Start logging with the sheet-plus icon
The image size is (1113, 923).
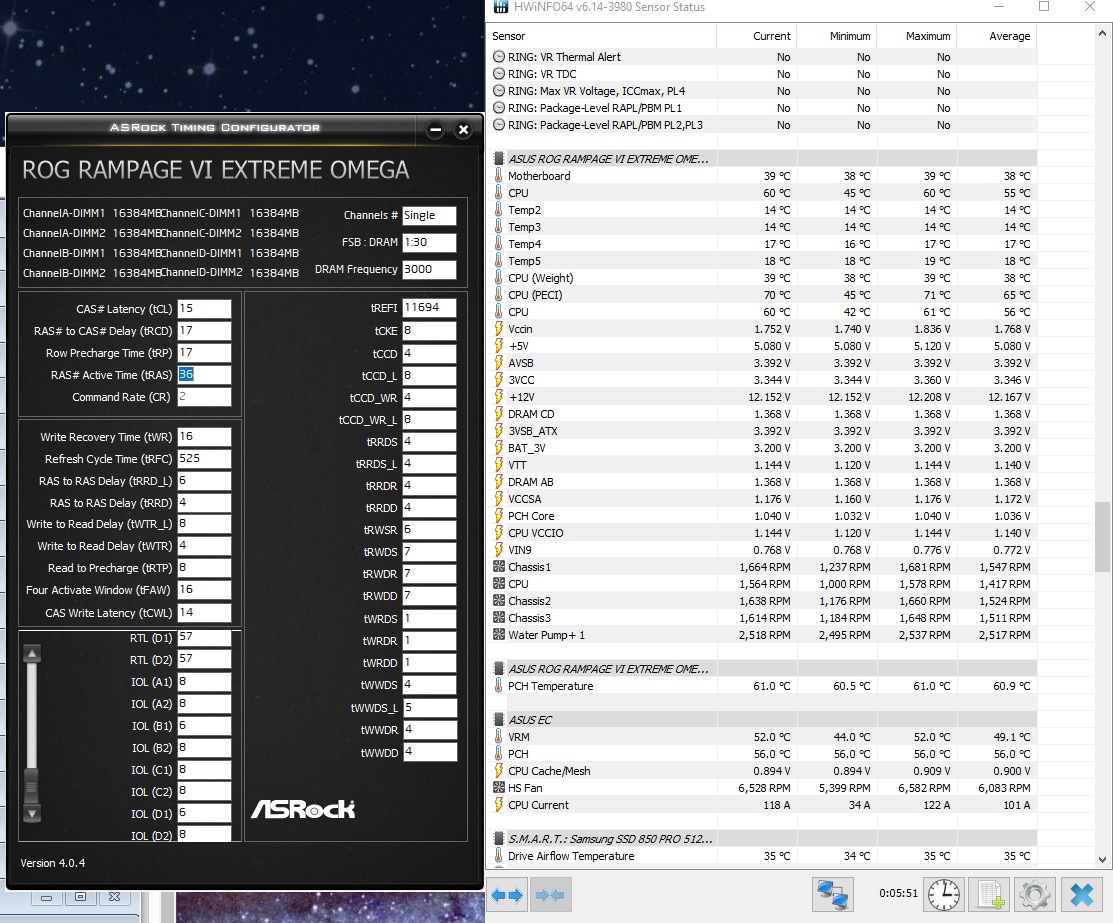pyautogui.click(x=989, y=895)
